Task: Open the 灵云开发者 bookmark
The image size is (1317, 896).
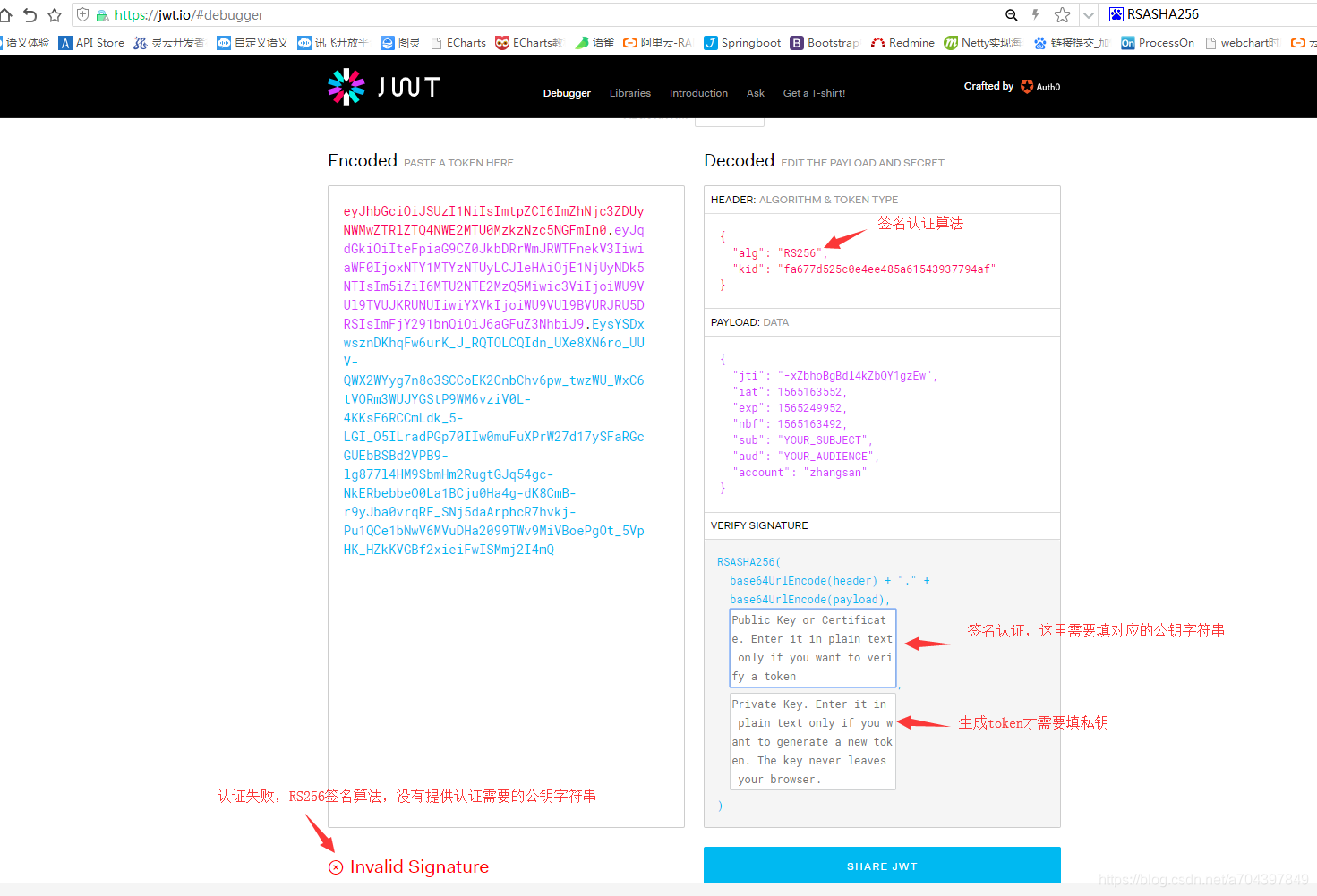Action: pos(169,43)
